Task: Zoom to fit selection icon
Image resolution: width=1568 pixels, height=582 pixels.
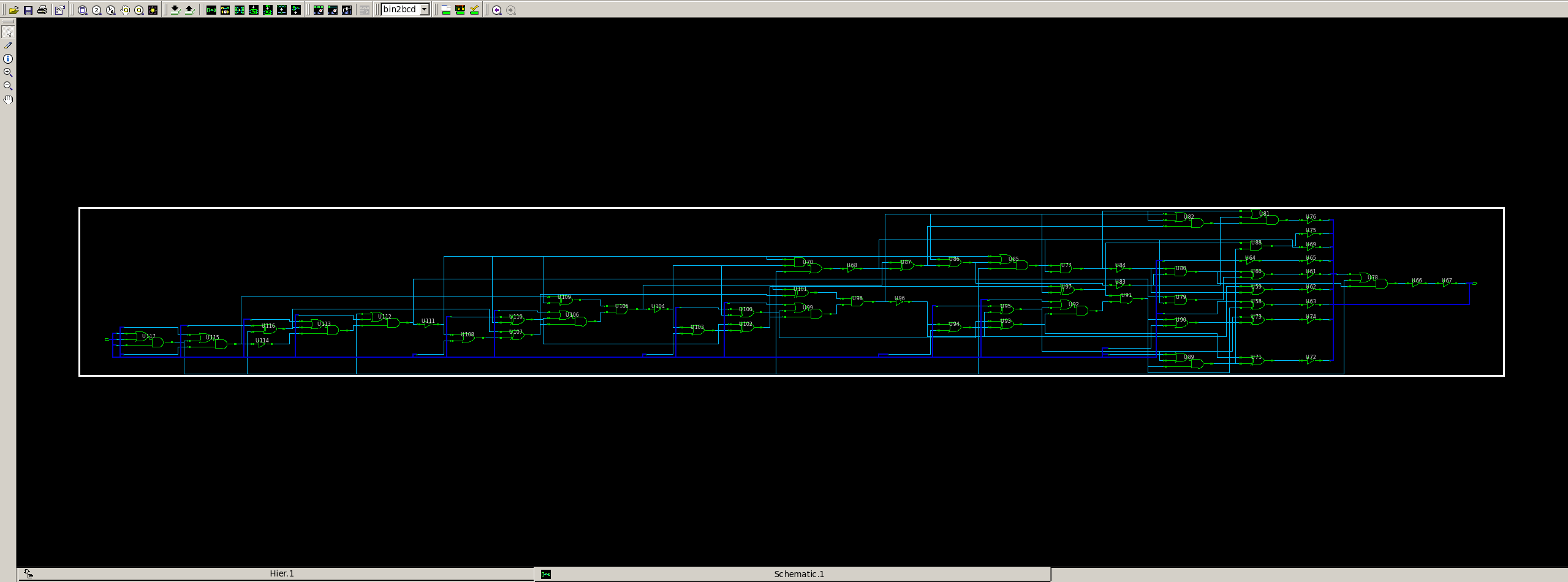Action: pyautogui.click(x=153, y=10)
